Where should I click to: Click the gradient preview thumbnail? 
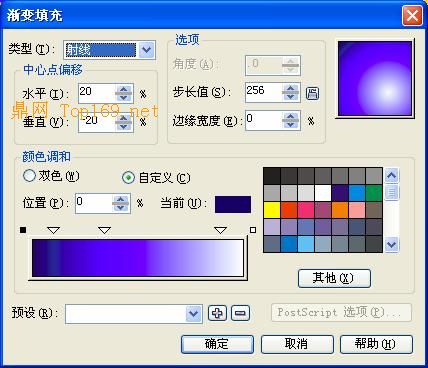coord(375,79)
